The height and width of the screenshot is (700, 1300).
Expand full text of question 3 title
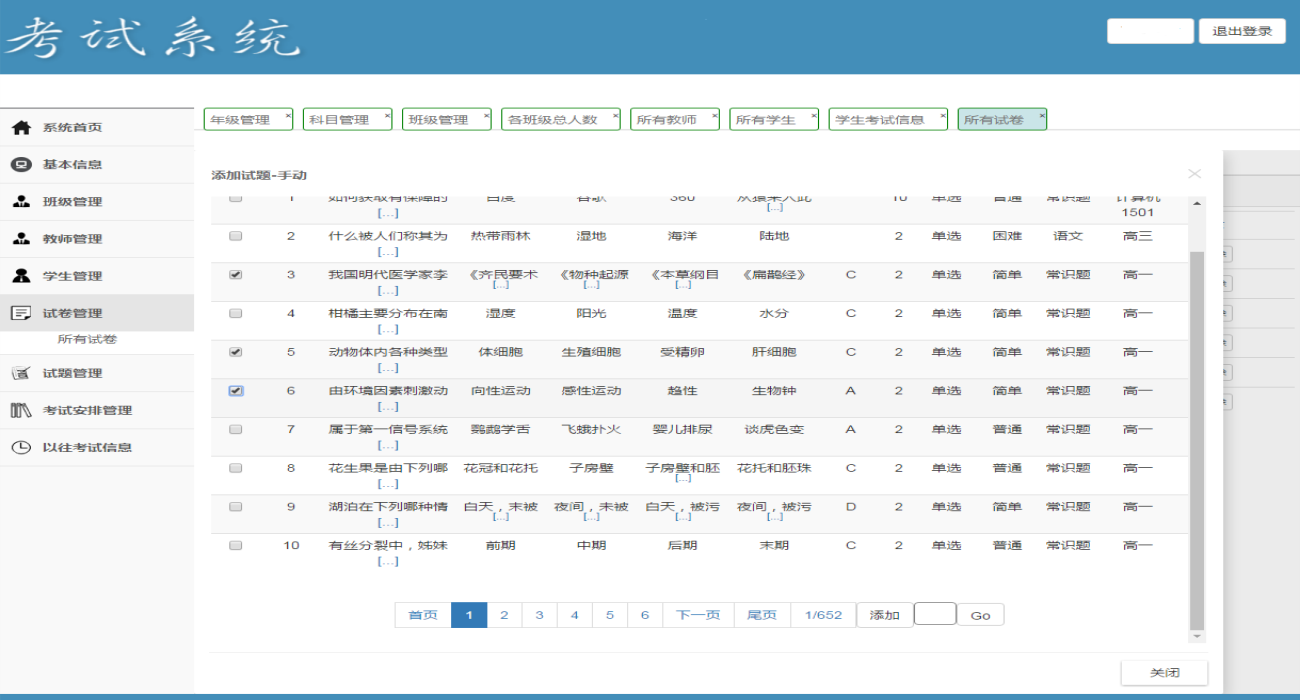coord(388,291)
